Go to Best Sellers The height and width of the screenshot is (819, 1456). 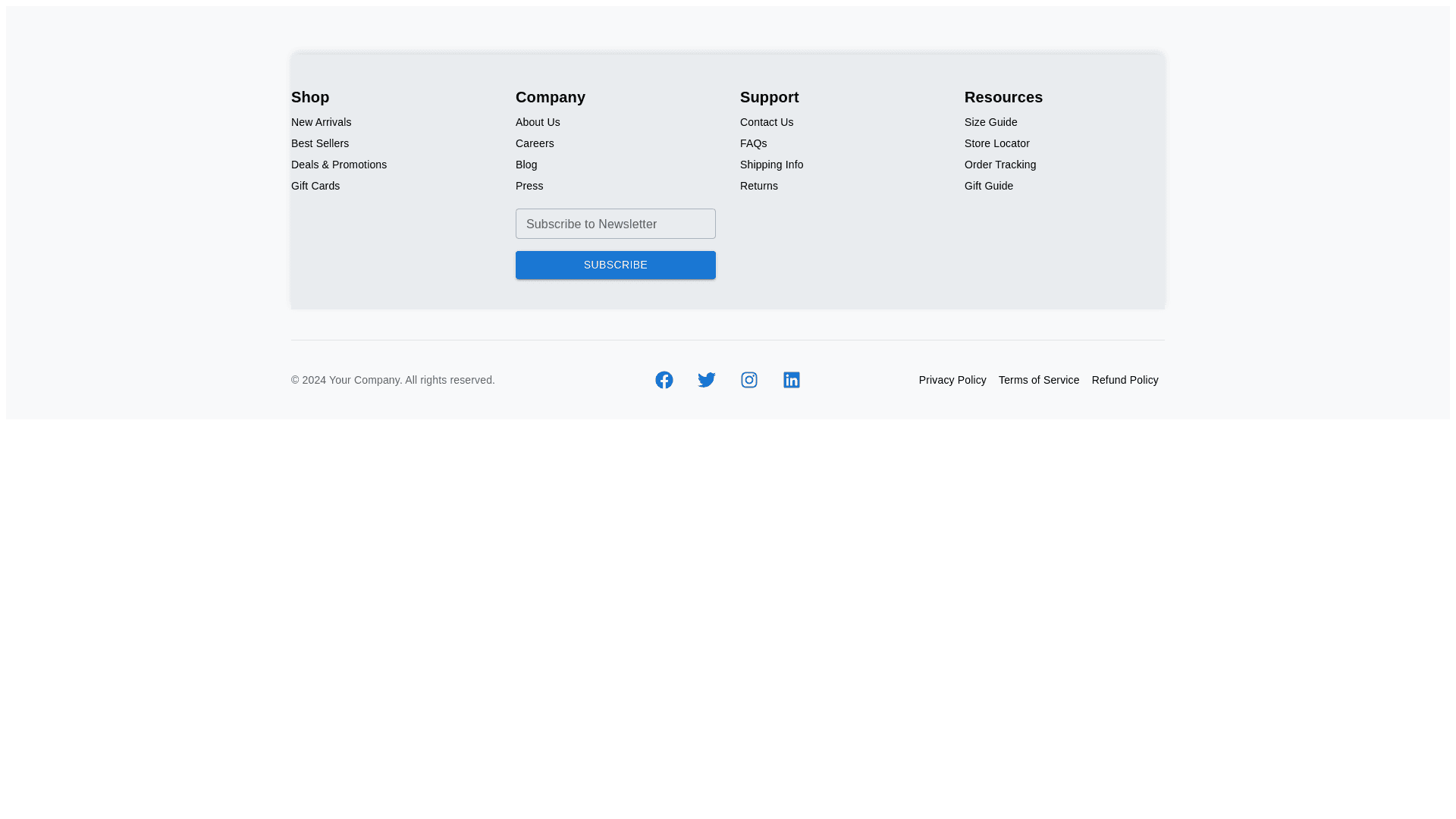pyautogui.click(x=319, y=143)
